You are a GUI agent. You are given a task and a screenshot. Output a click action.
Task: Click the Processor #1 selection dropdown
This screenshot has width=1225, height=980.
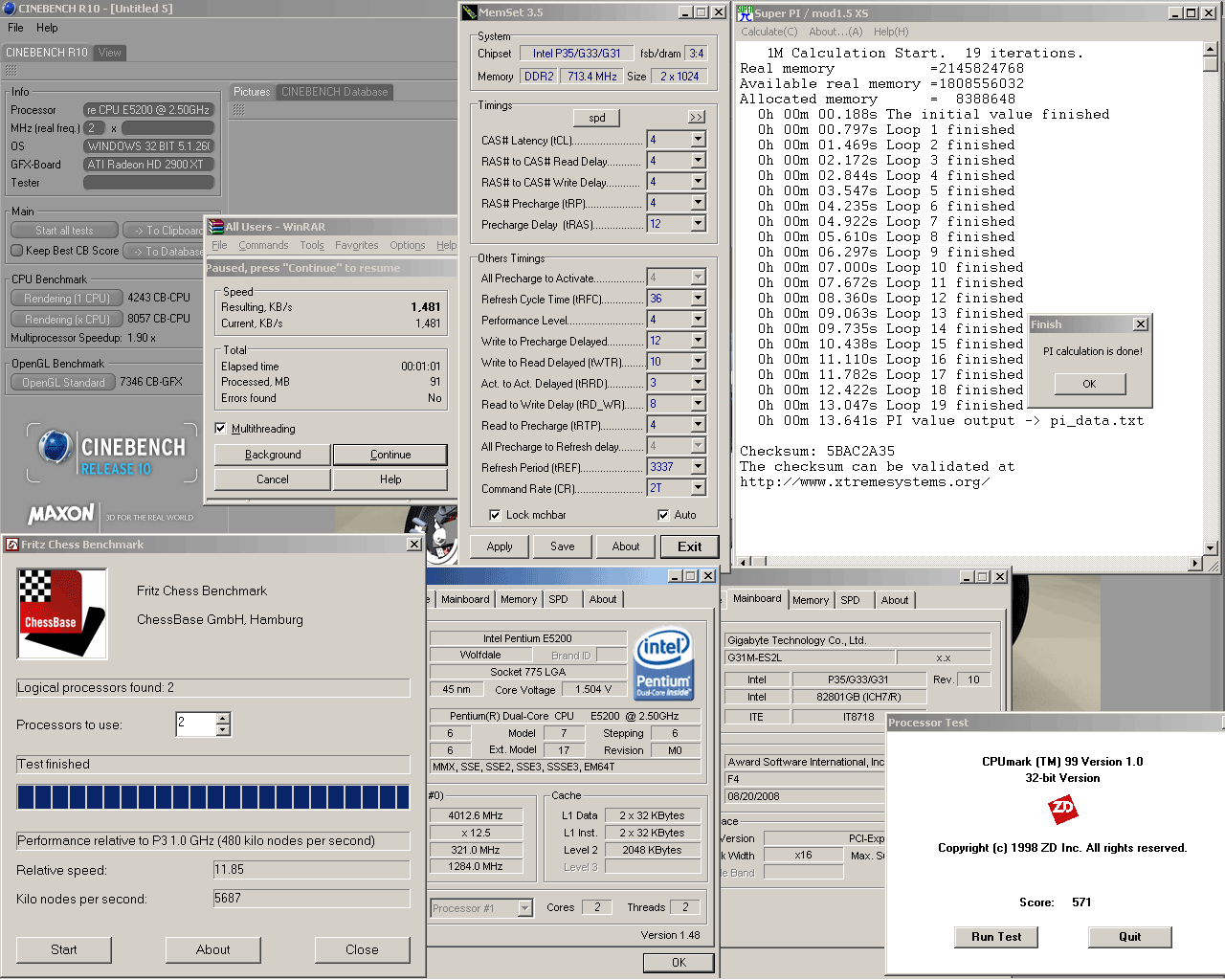(x=481, y=908)
